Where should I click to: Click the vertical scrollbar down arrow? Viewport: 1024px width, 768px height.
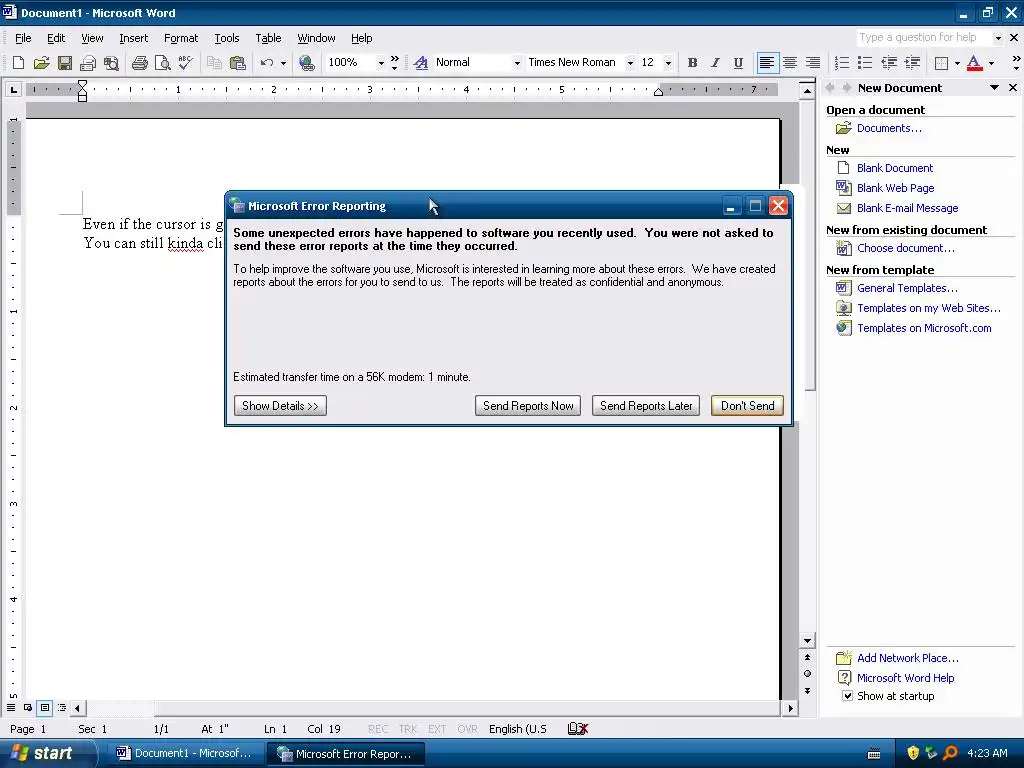[807, 641]
